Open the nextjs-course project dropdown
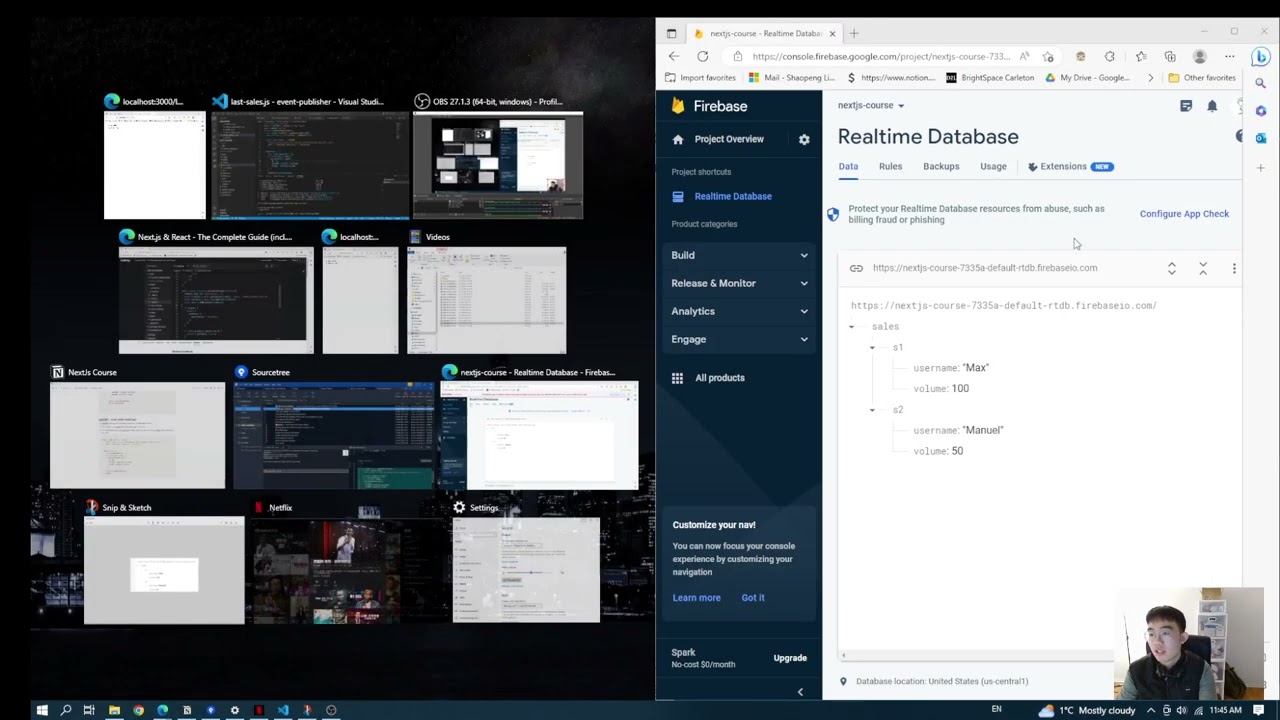This screenshot has width=1280, height=720. 871,106
